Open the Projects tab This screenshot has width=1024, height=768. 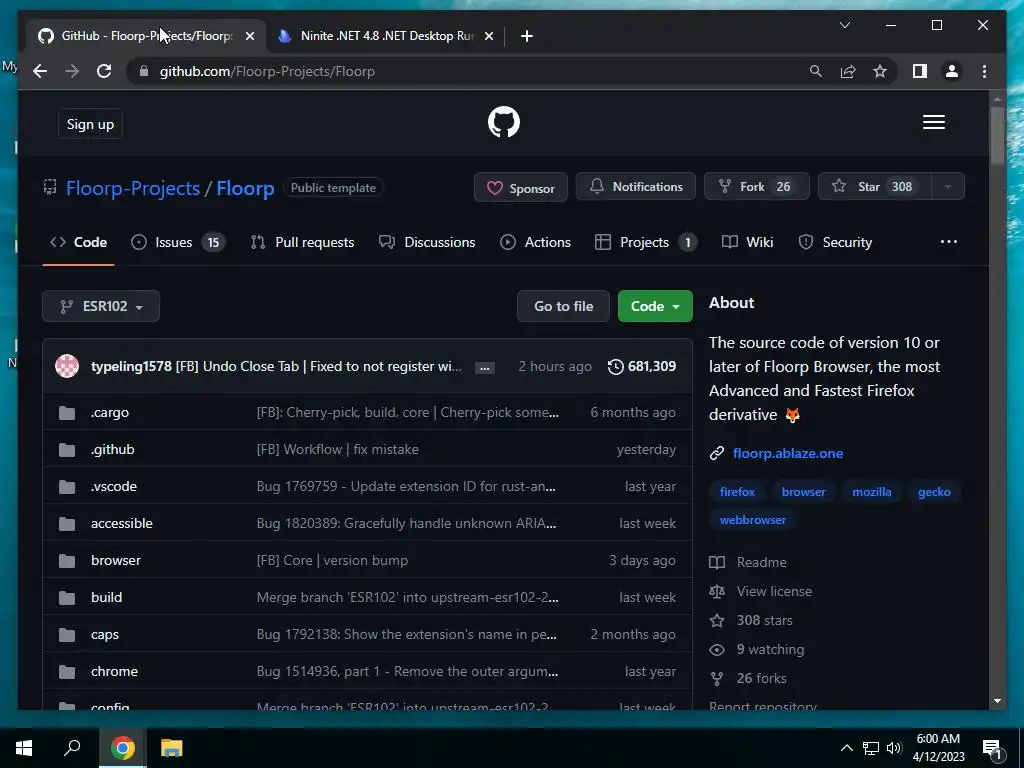point(645,242)
